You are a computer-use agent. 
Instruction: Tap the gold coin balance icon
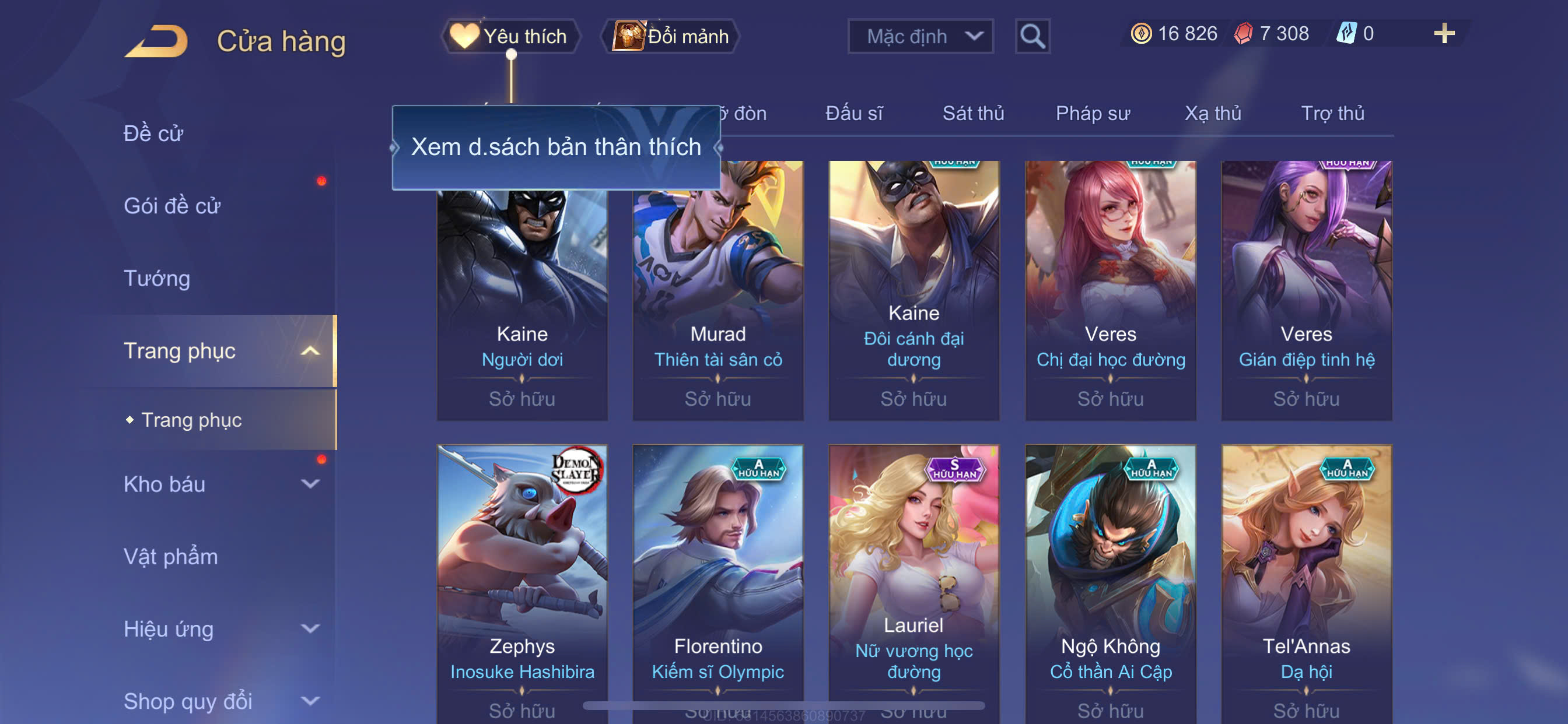(x=1140, y=33)
